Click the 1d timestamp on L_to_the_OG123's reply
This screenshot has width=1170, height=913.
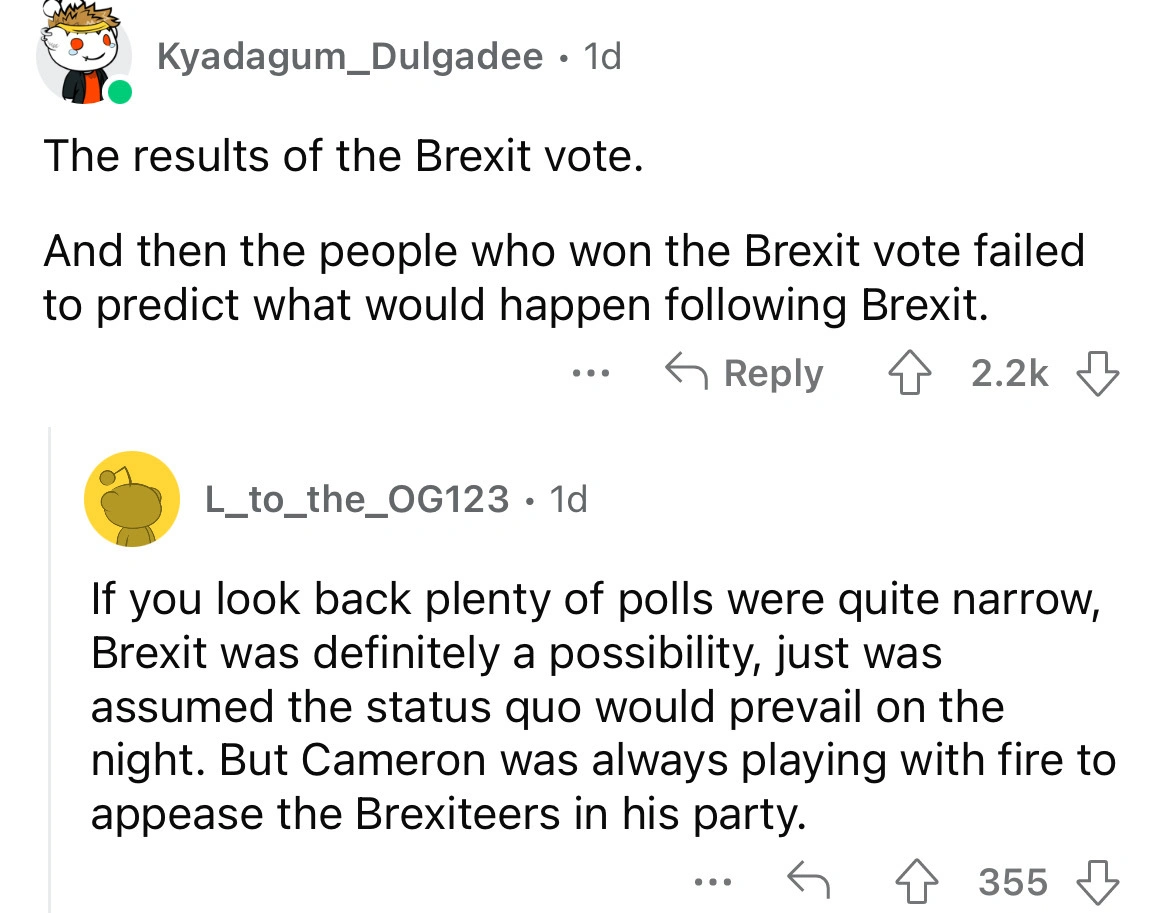568,497
